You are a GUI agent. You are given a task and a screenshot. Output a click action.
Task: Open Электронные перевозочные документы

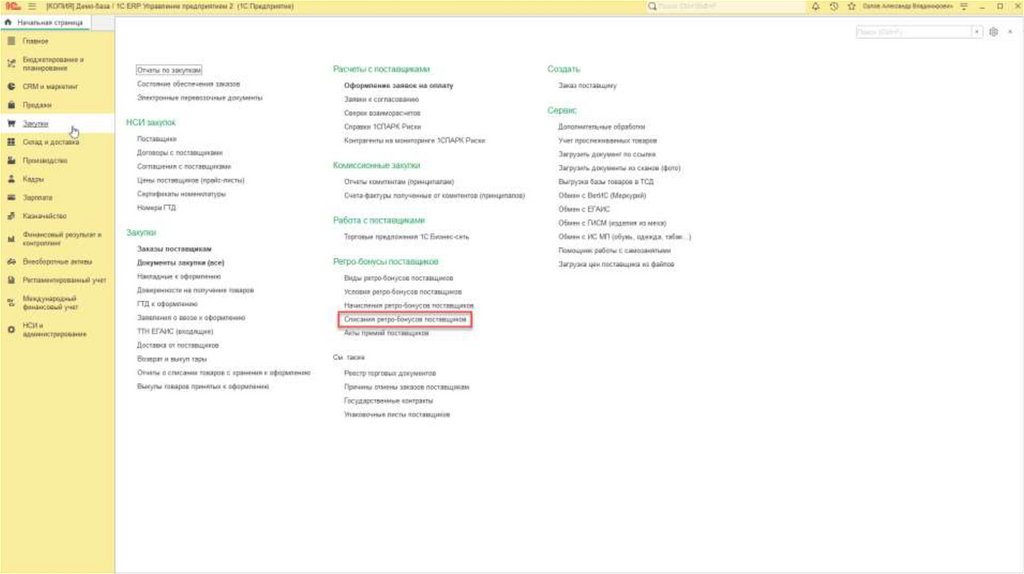tap(200, 97)
